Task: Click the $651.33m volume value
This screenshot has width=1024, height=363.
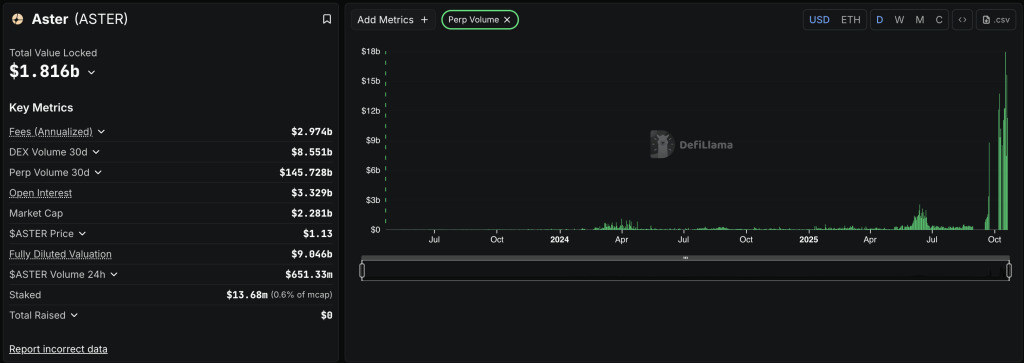Action: 309,274
